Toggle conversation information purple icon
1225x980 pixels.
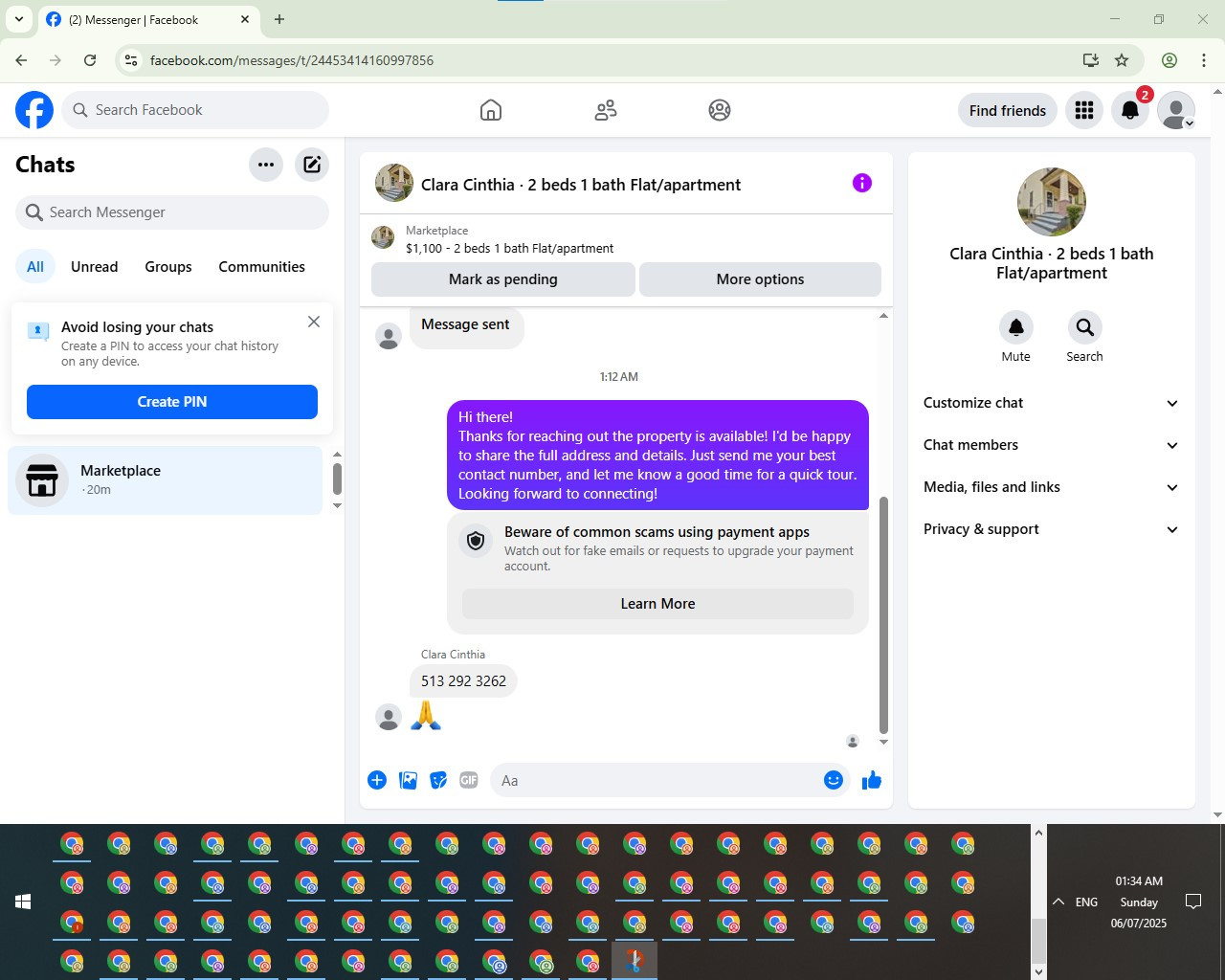tap(862, 183)
